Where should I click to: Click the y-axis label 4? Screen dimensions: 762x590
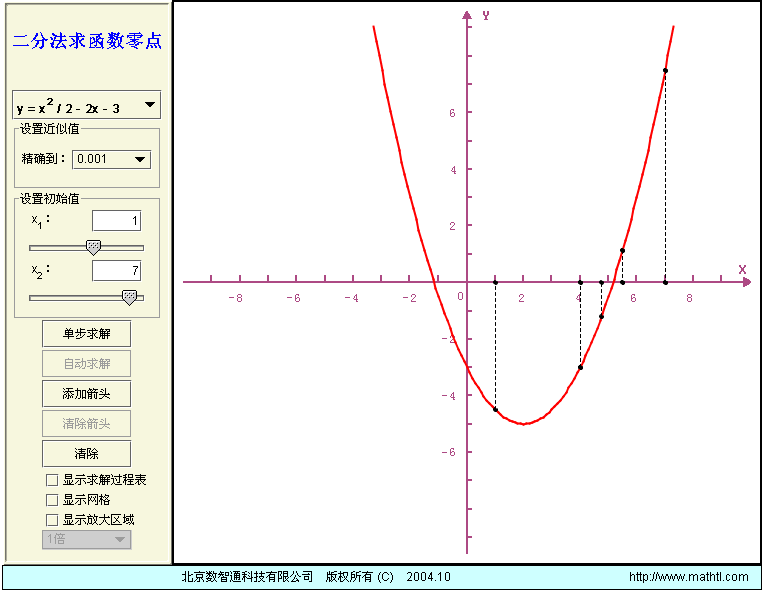click(453, 170)
